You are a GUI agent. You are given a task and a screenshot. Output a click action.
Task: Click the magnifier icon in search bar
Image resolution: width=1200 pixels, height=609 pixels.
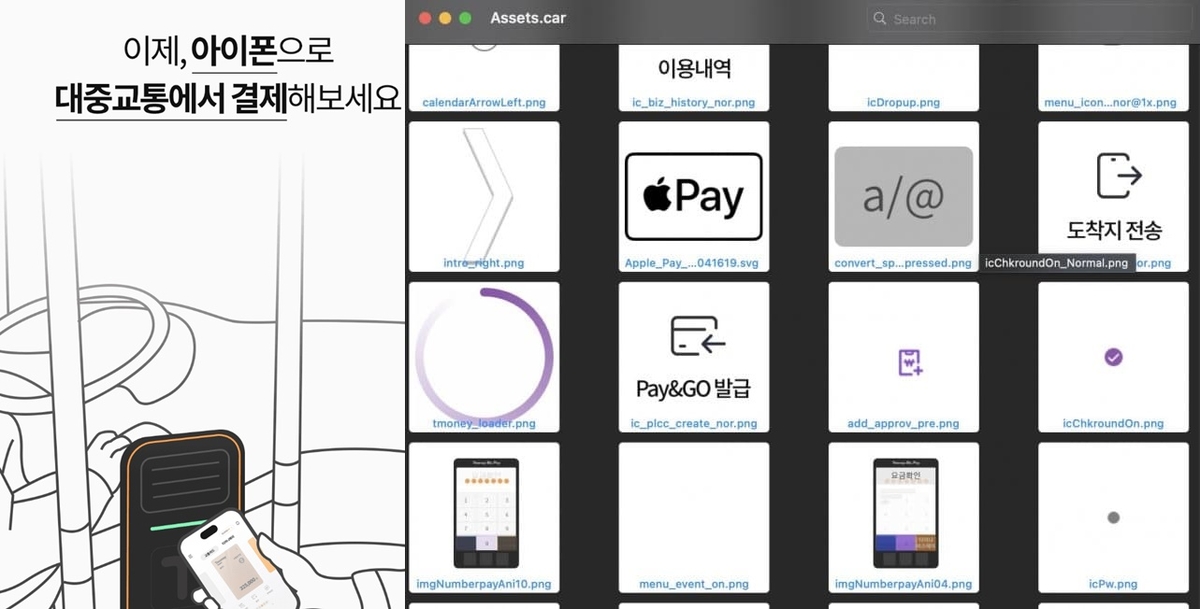pyautogui.click(x=879, y=19)
